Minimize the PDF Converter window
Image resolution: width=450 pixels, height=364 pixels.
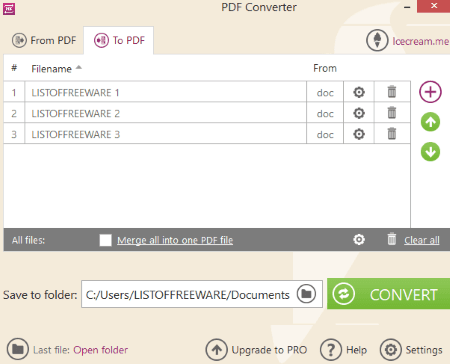407,7
